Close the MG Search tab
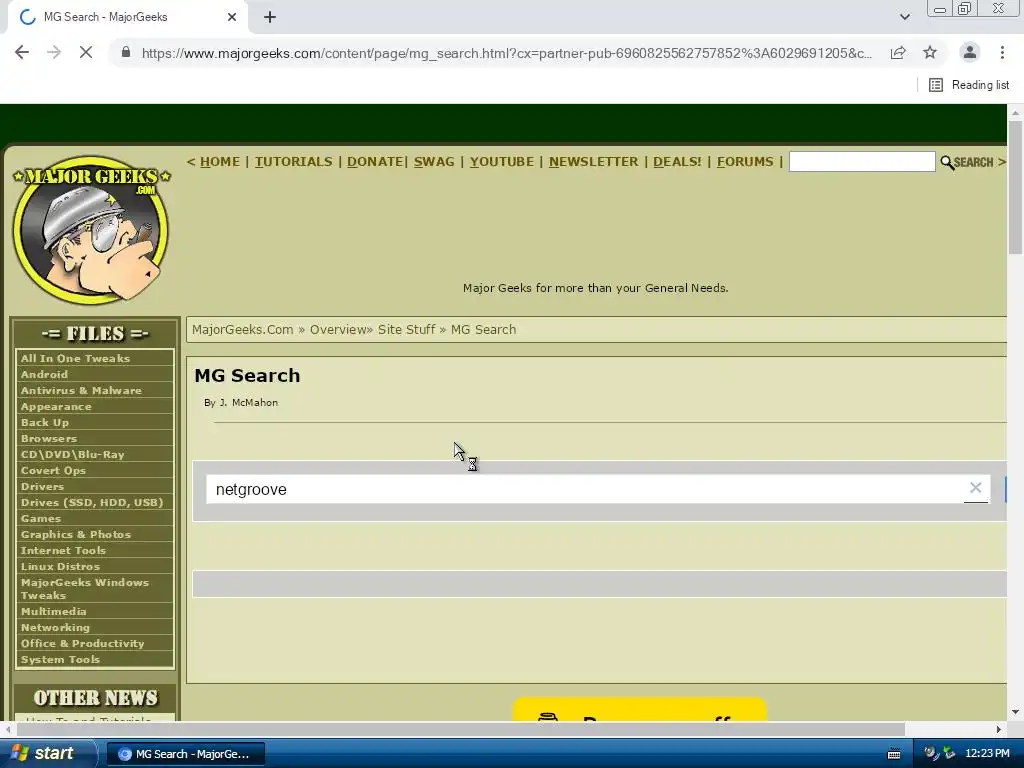This screenshot has width=1024, height=768. coord(232,18)
